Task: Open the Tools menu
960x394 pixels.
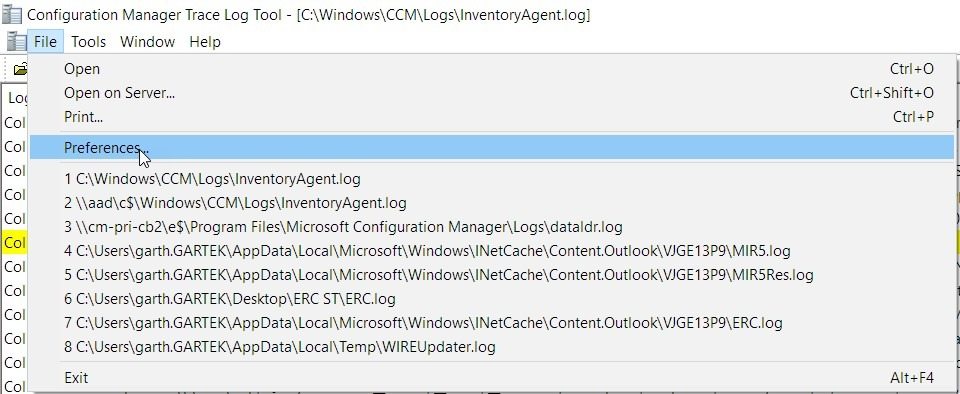Action: click(88, 42)
